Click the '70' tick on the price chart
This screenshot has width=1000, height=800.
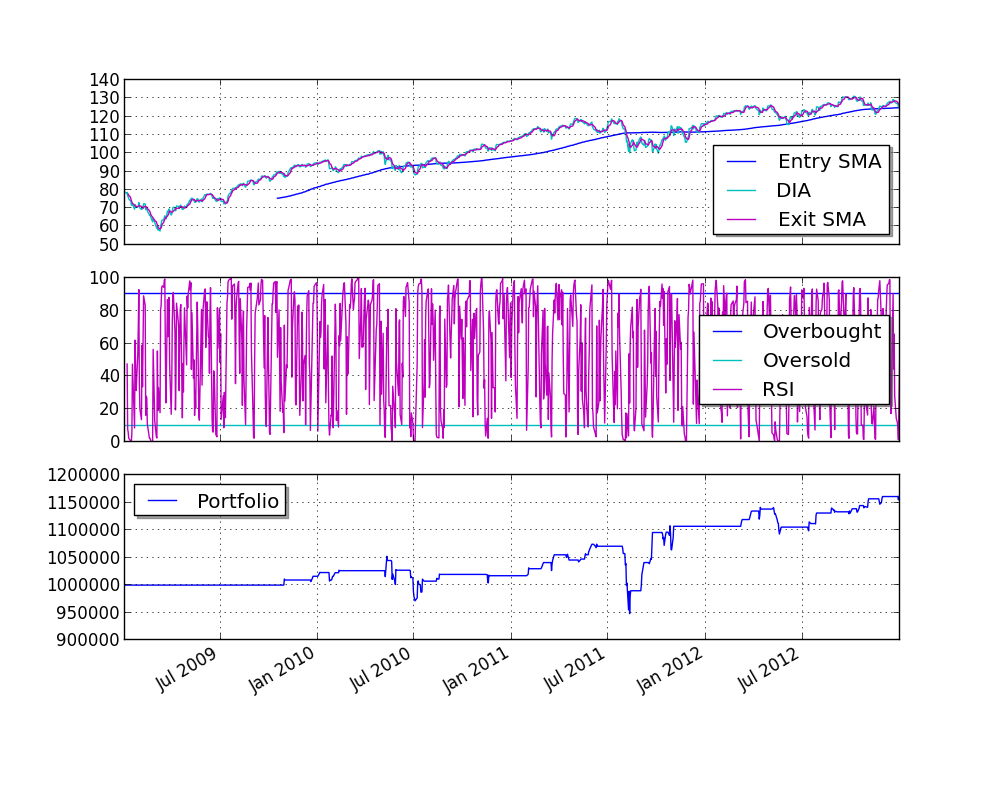109,208
